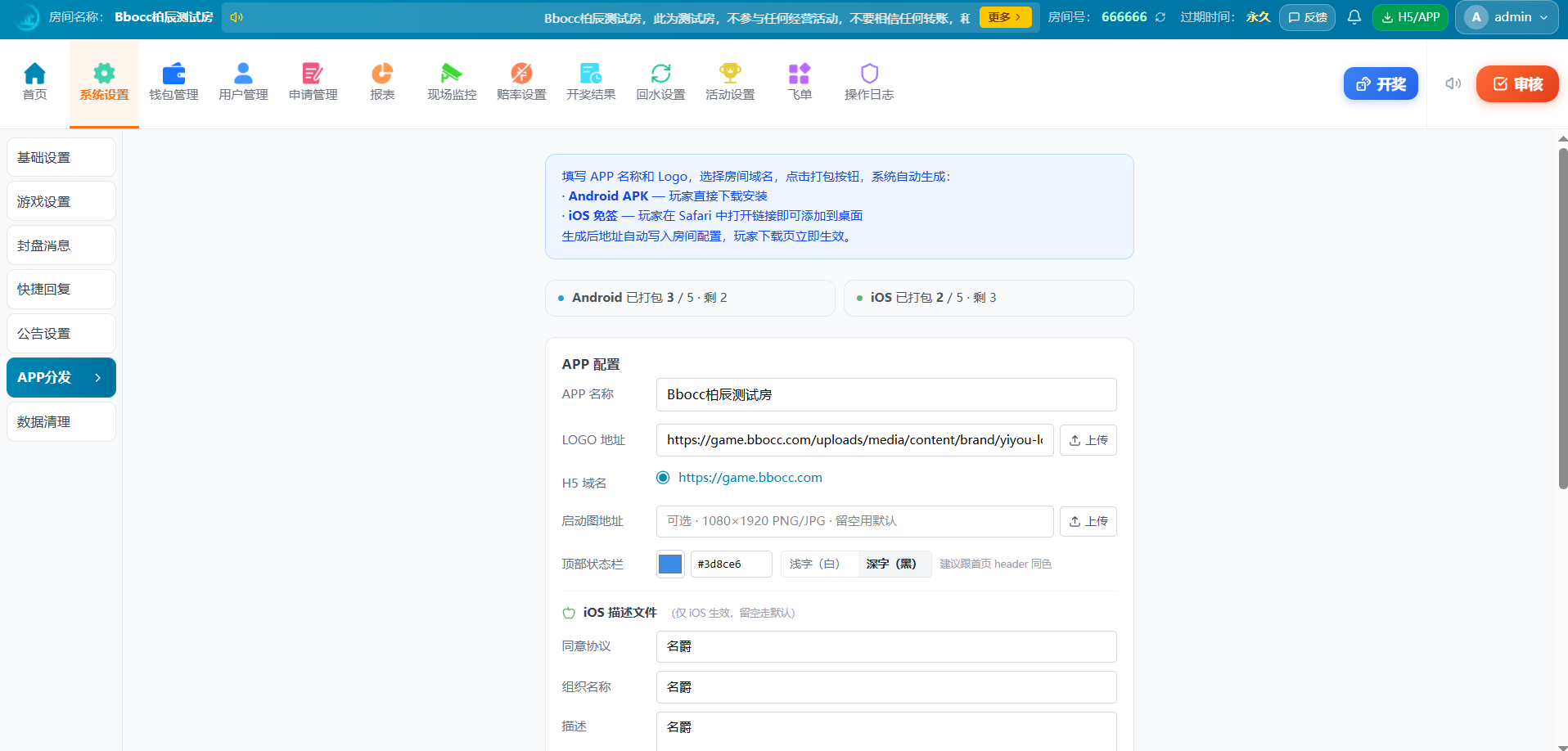Open 公告设置 in the sidebar
Image resolution: width=1568 pixels, height=751 pixels.
61,334
